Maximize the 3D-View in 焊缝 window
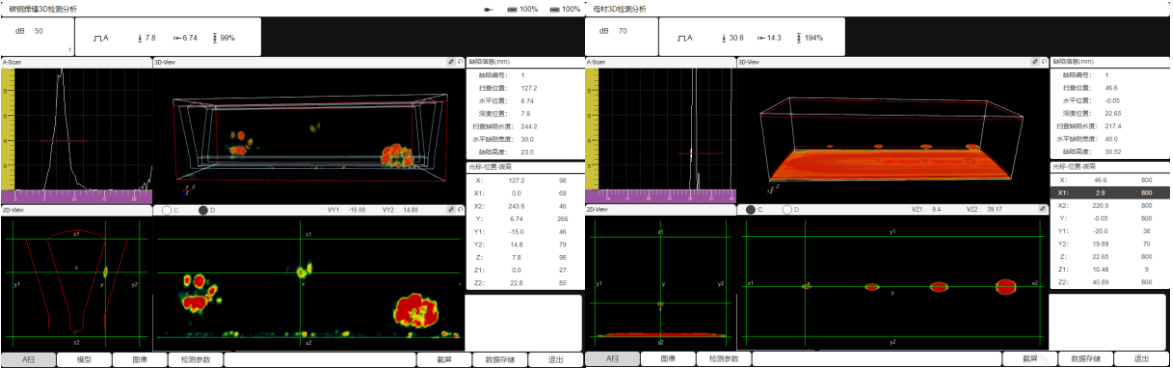The image size is (1173, 369). click(451, 61)
